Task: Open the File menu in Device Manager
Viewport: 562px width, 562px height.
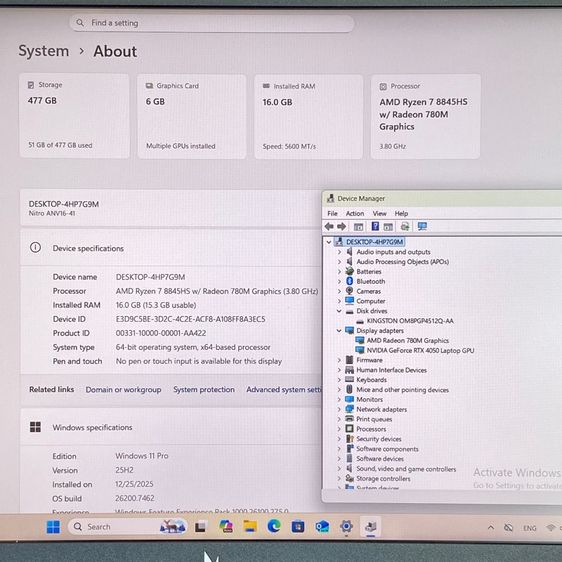Action: tap(332, 213)
